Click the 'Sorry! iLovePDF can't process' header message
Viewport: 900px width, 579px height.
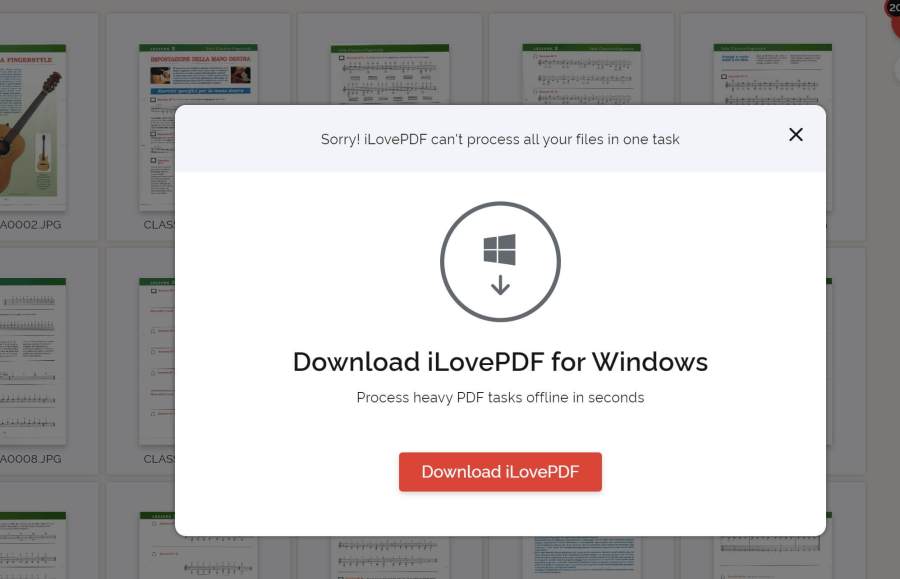click(500, 140)
